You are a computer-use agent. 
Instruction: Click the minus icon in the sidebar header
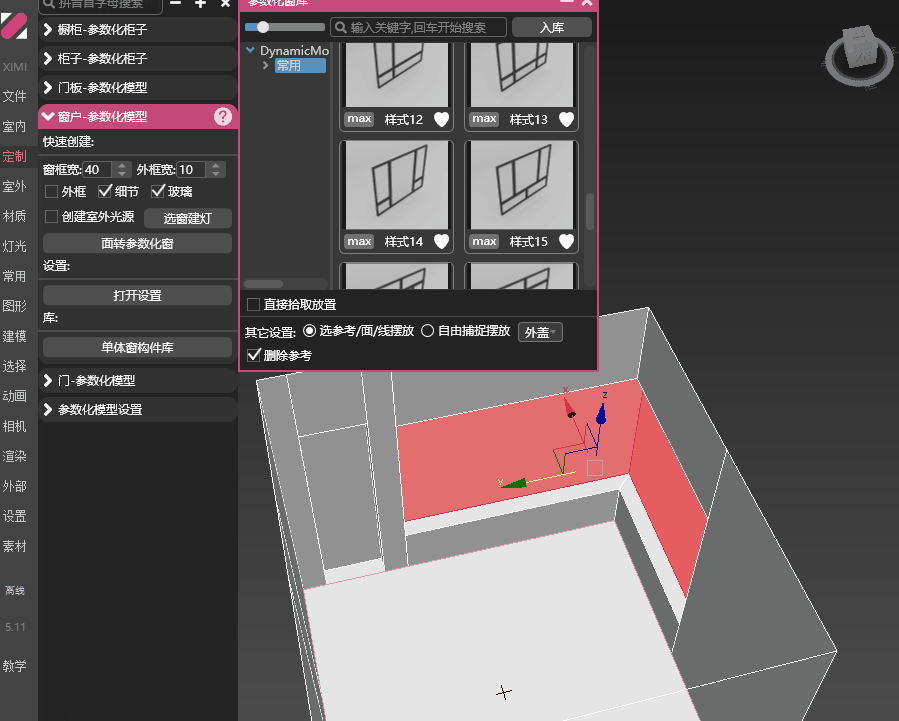175,3
